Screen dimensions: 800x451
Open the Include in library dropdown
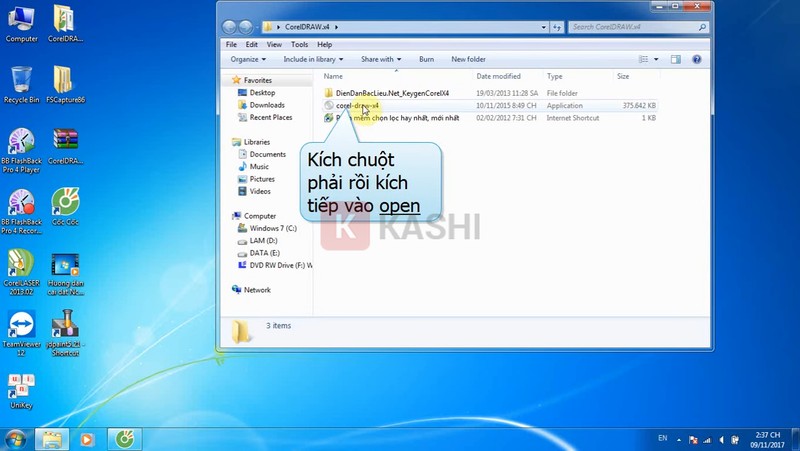click(313, 59)
